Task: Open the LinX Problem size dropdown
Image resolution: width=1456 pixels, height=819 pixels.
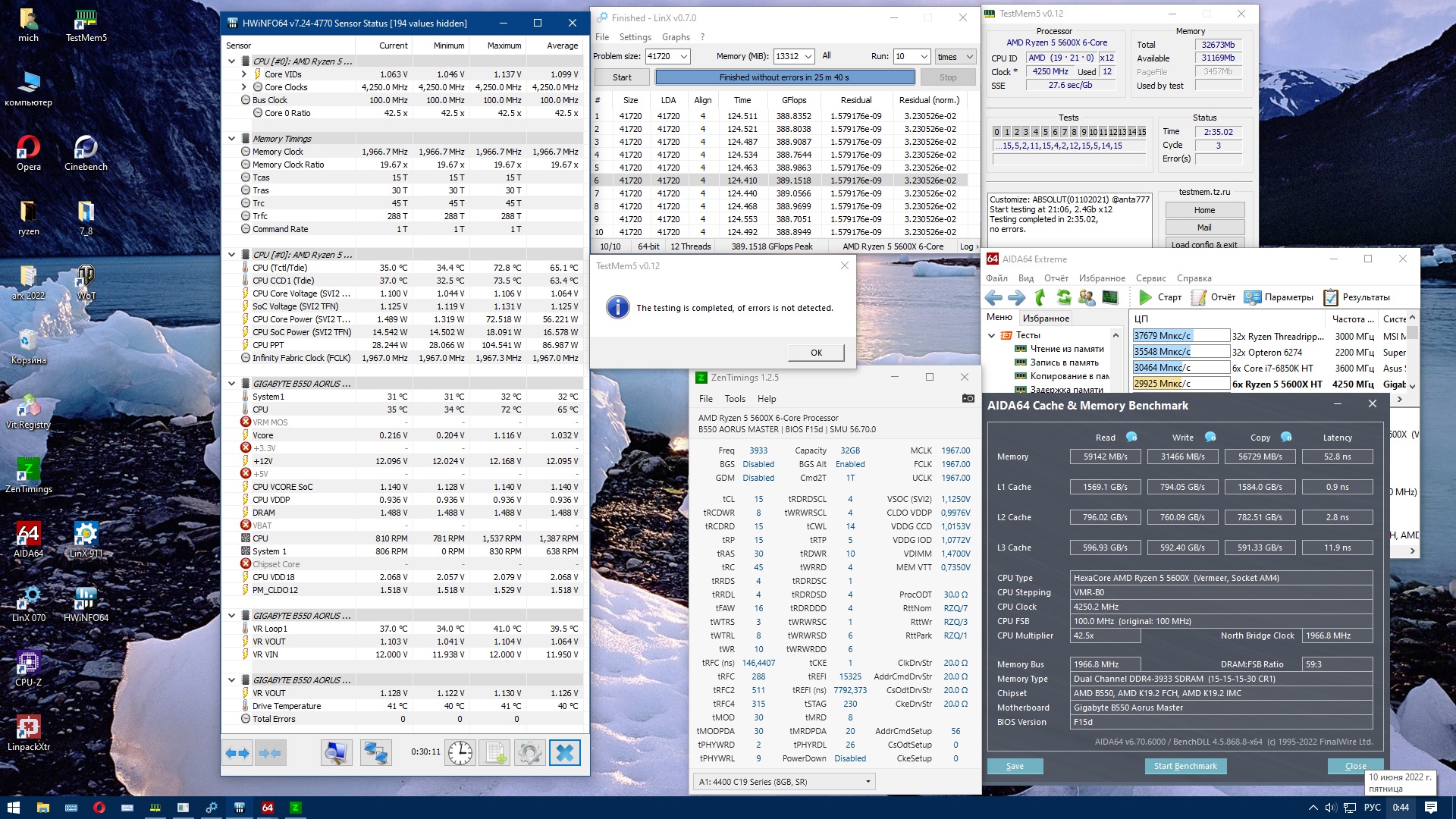Action: tap(683, 56)
